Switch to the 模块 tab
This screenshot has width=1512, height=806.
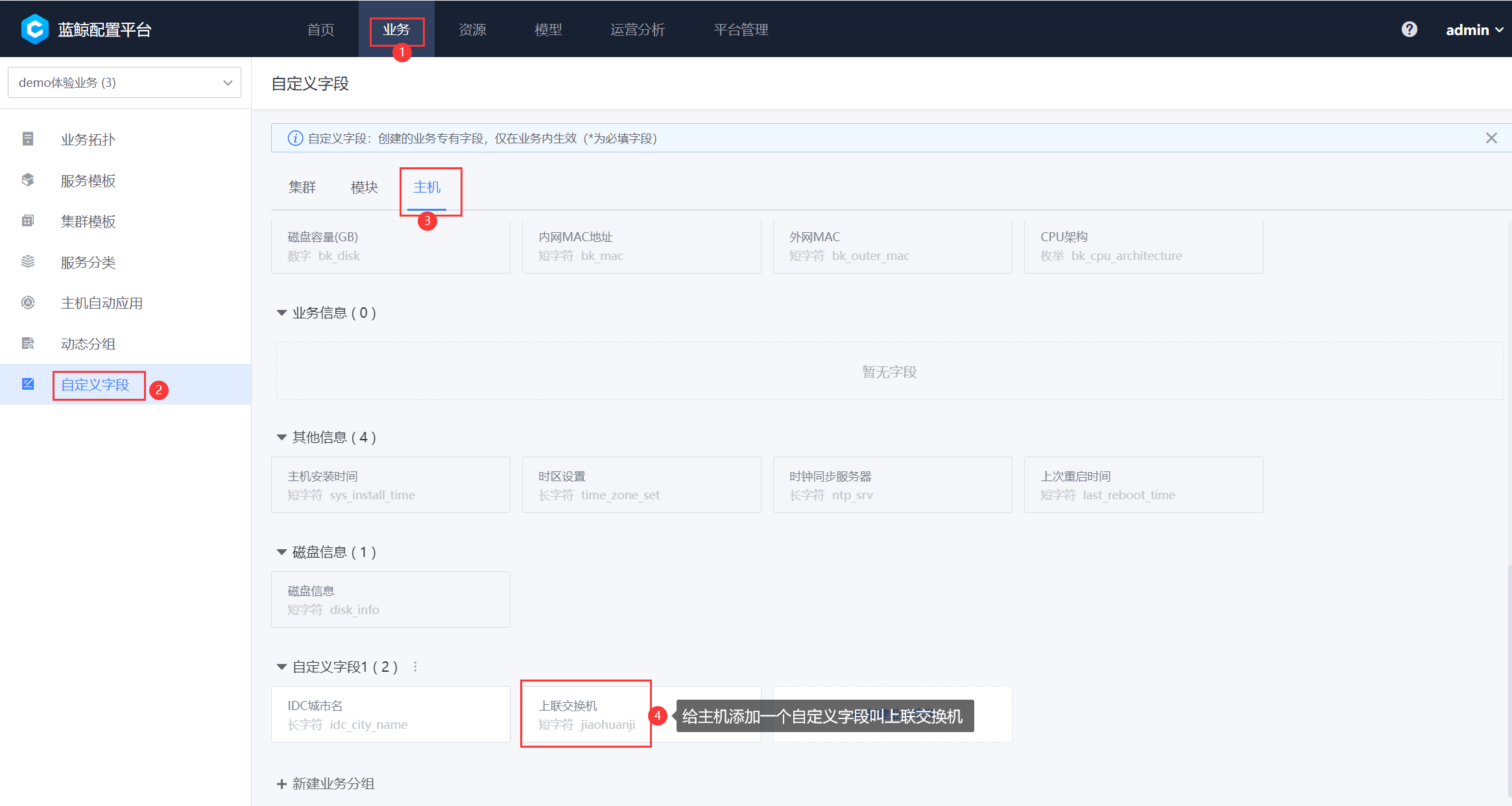[365, 187]
